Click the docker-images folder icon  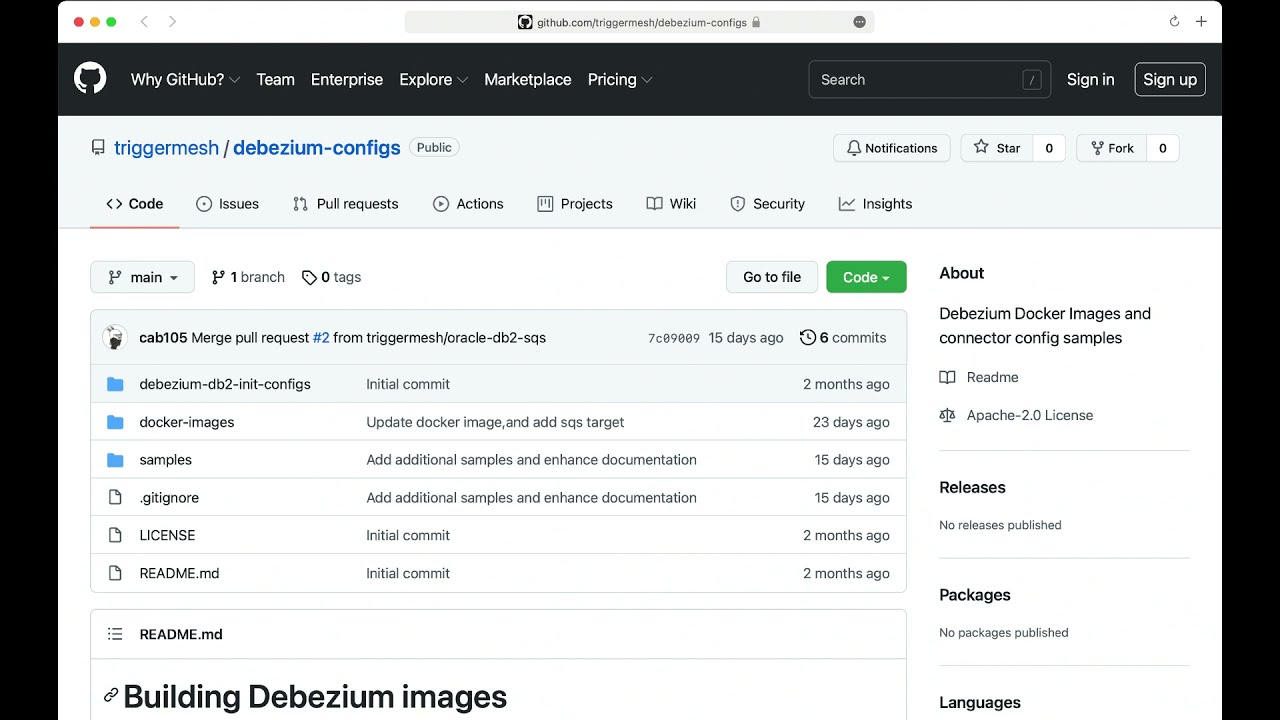pos(115,422)
